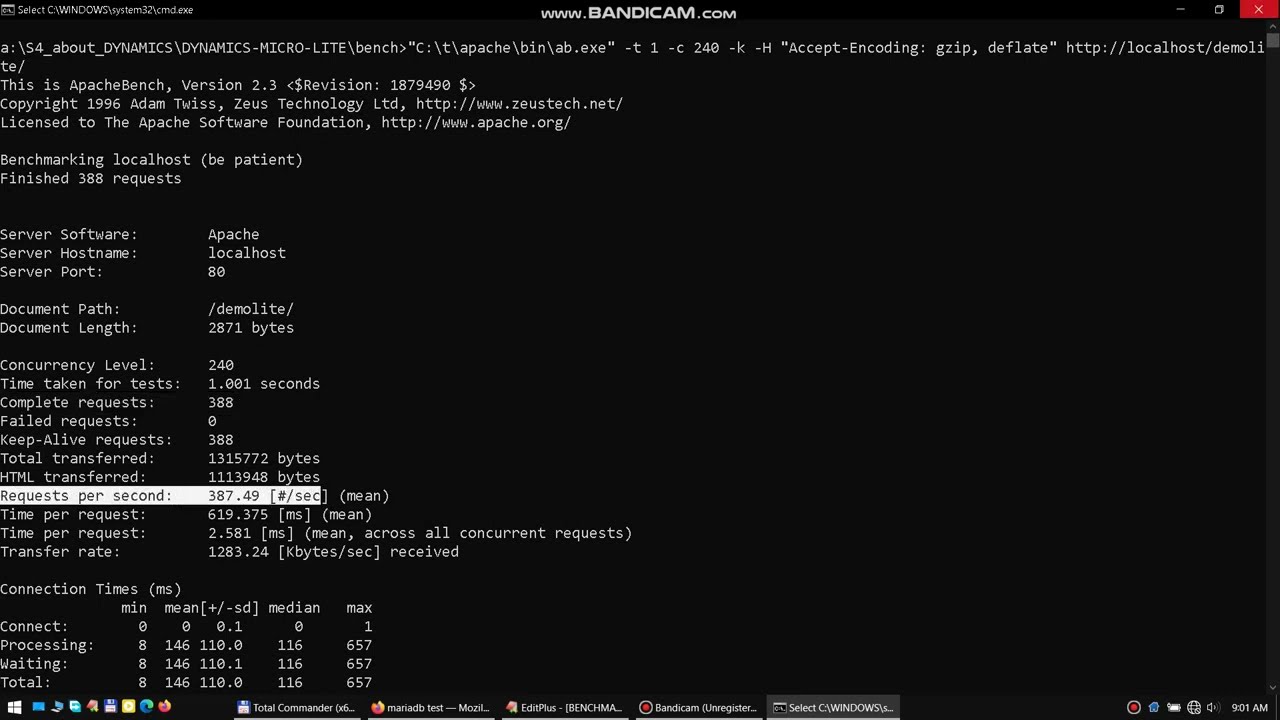Image resolution: width=1280 pixels, height=720 pixels.
Task: Click Connect row in connection times
Action: (x=186, y=627)
